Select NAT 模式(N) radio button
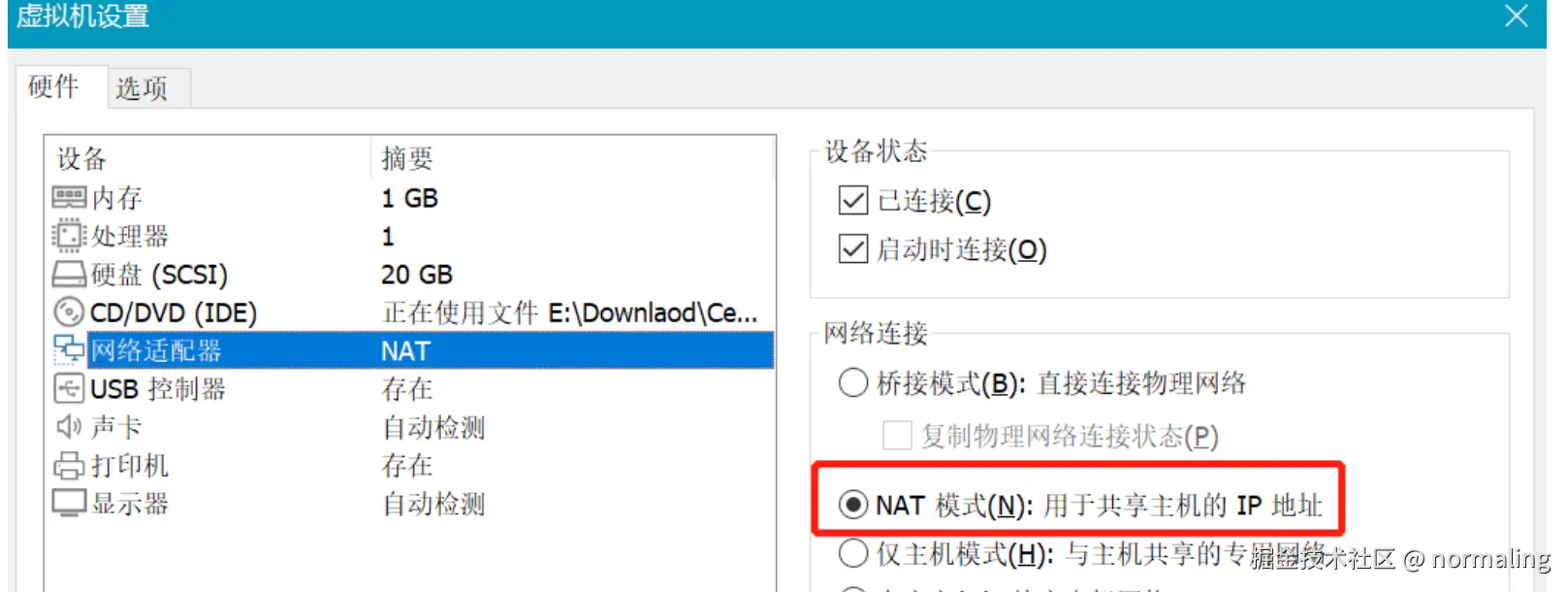1568x592 pixels. [x=853, y=505]
